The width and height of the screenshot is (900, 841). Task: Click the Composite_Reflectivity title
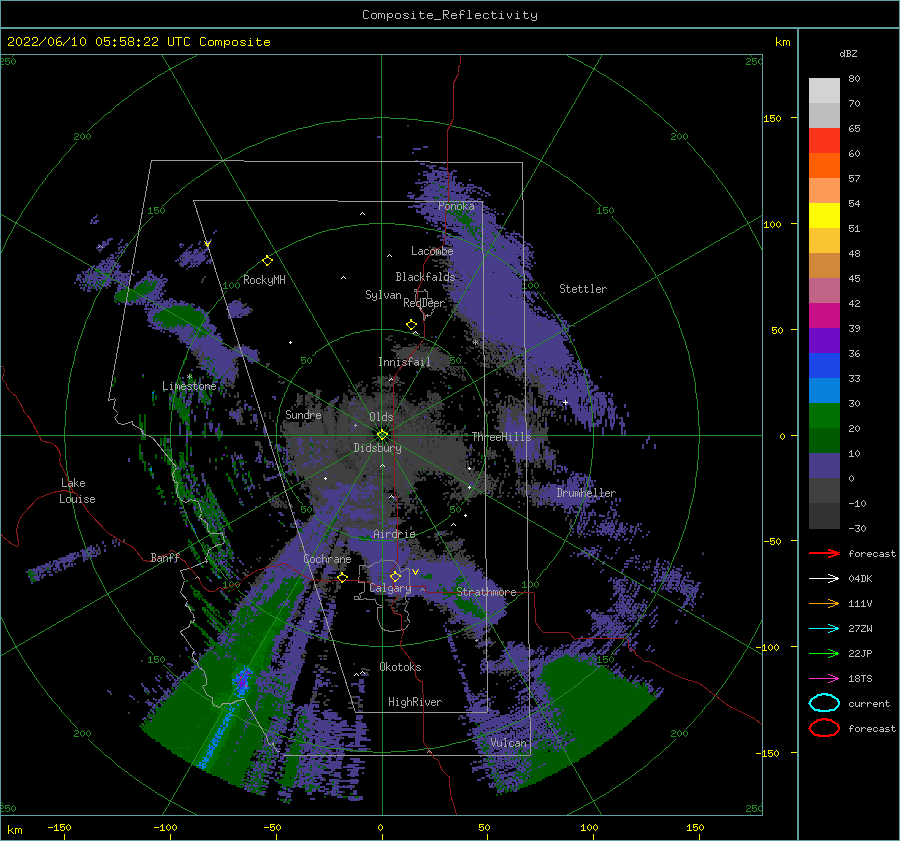(450, 15)
